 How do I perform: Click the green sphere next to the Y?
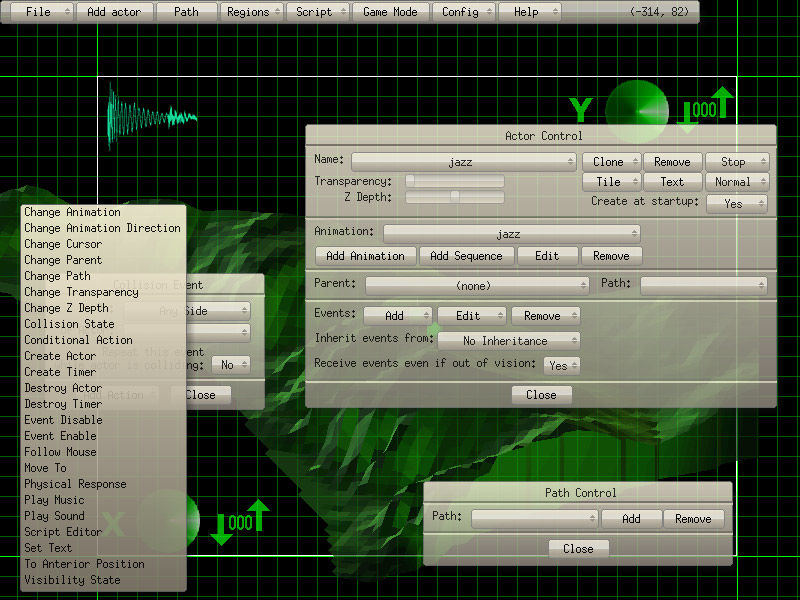637,110
